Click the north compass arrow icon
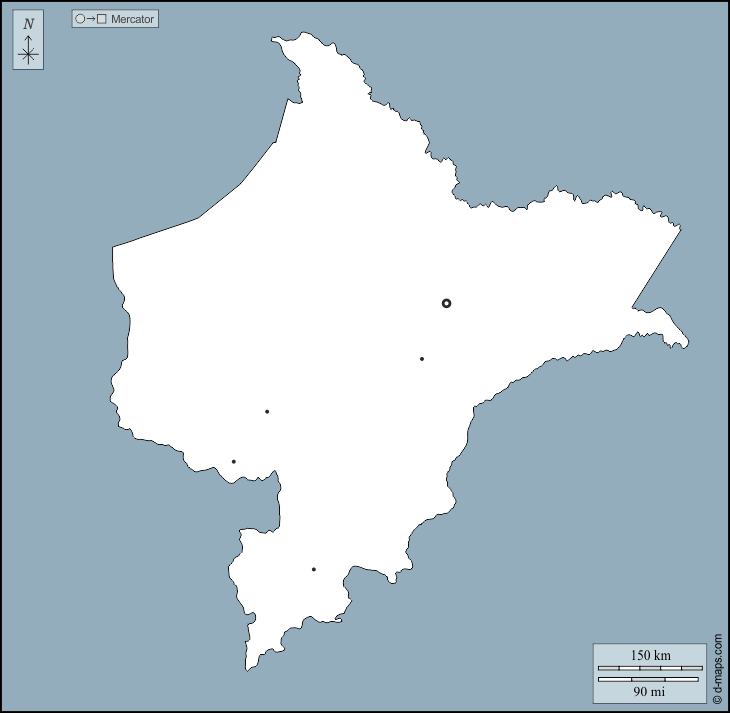The image size is (730, 713). 28,43
